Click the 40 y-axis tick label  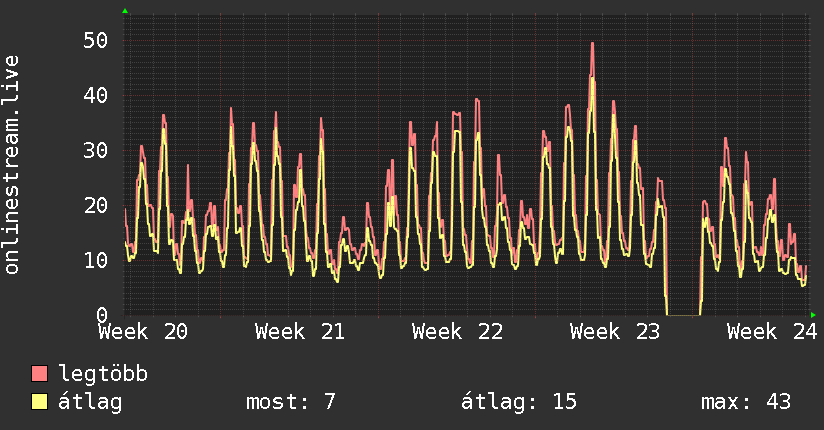[x=95, y=96]
